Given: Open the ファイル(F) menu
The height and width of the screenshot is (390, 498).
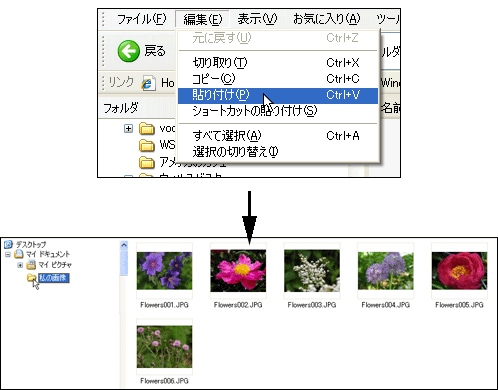Looking at the screenshot, I should coord(141,19).
